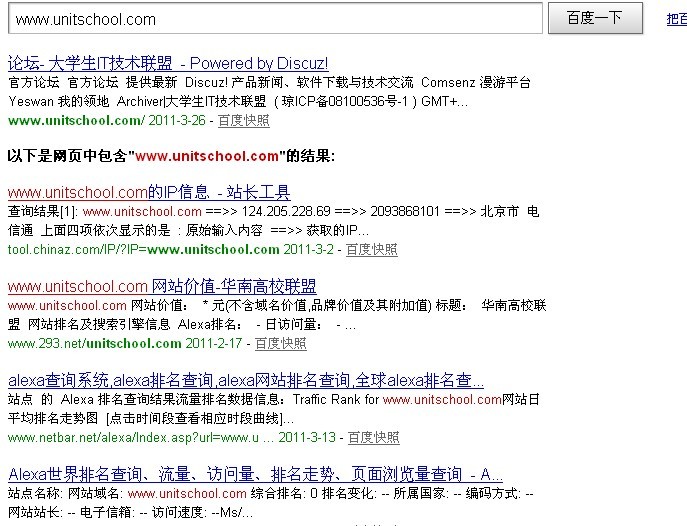Open www.unitschool.com 网站价值-华南高校联盟 result
The width and height of the screenshot is (687, 526).
[x=162, y=286]
